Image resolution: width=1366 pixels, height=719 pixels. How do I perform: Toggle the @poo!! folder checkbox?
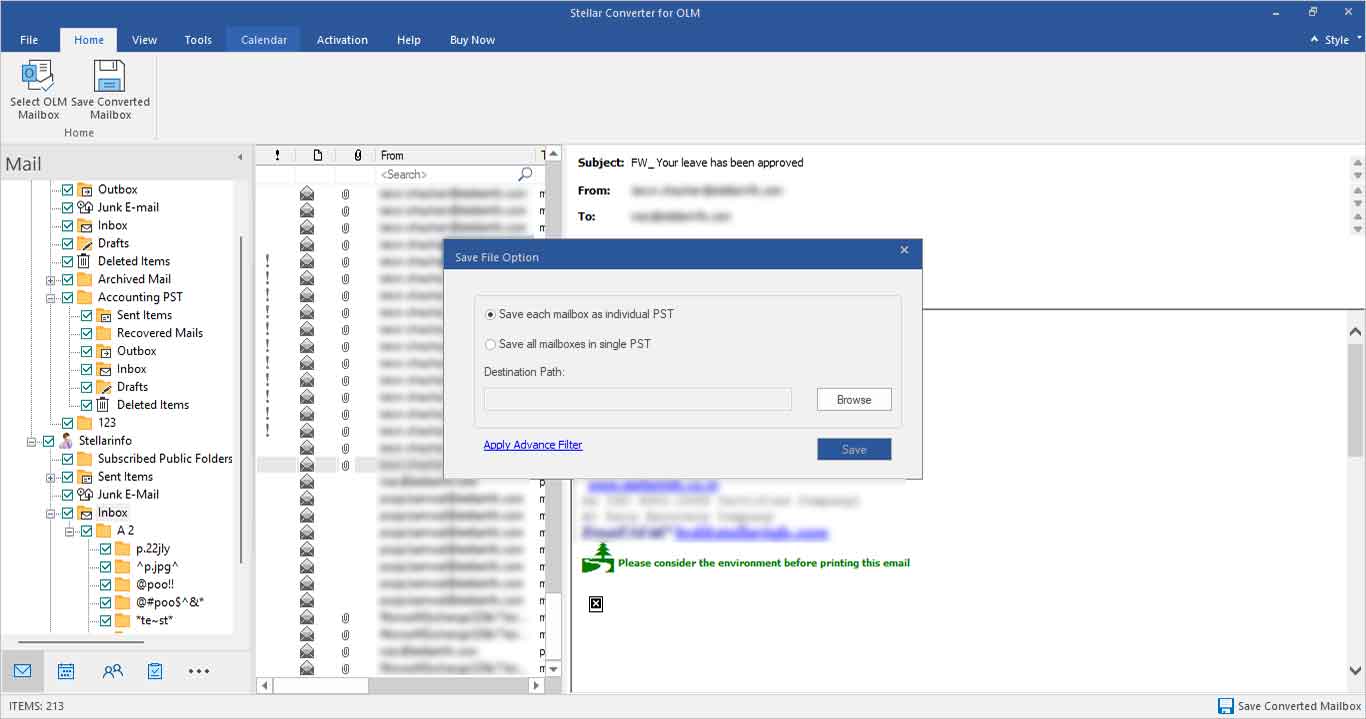(106, 584)
